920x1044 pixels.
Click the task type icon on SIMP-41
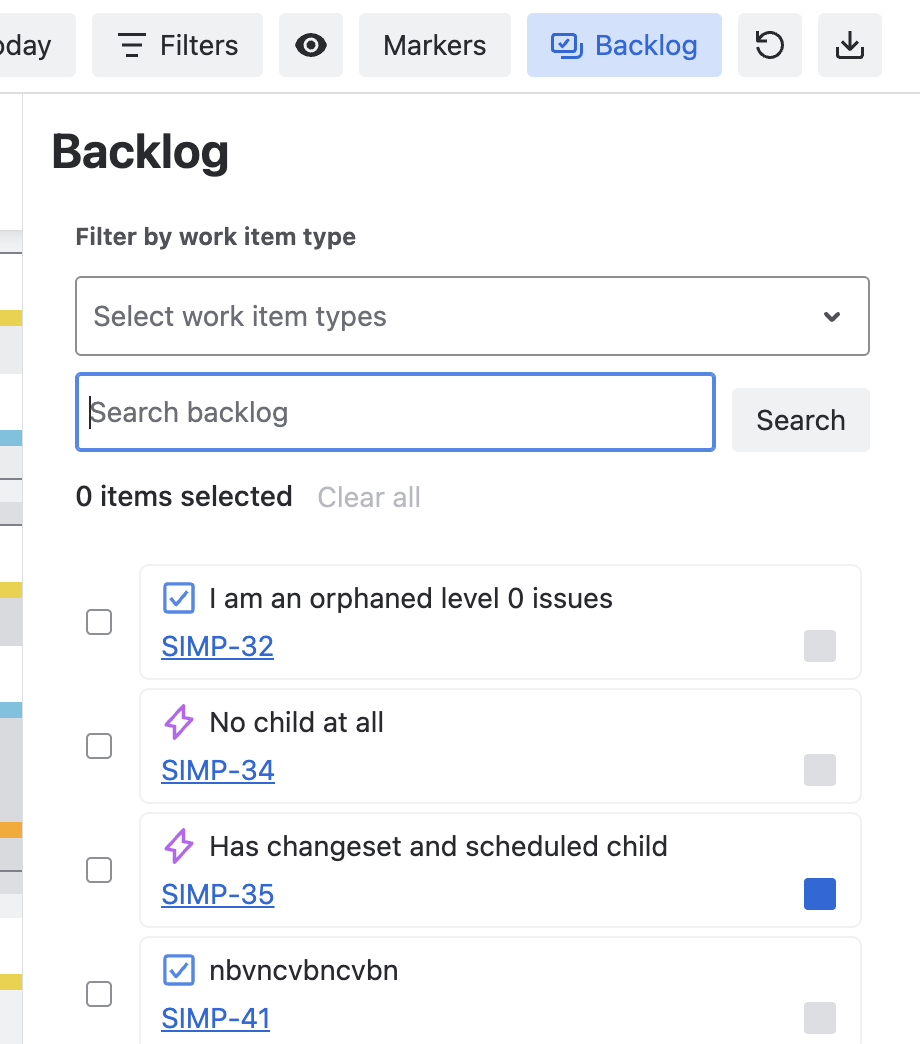click(x=178, y=970)
